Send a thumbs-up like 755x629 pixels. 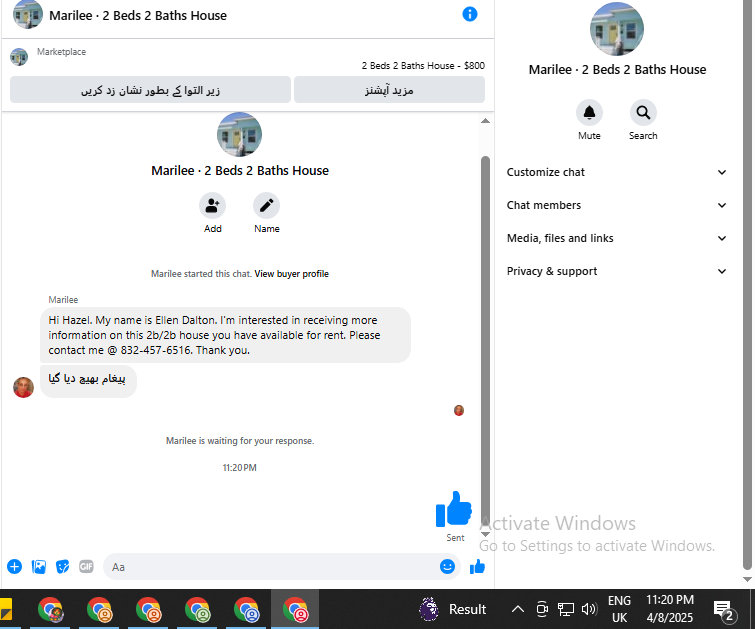tap(477, 567)
